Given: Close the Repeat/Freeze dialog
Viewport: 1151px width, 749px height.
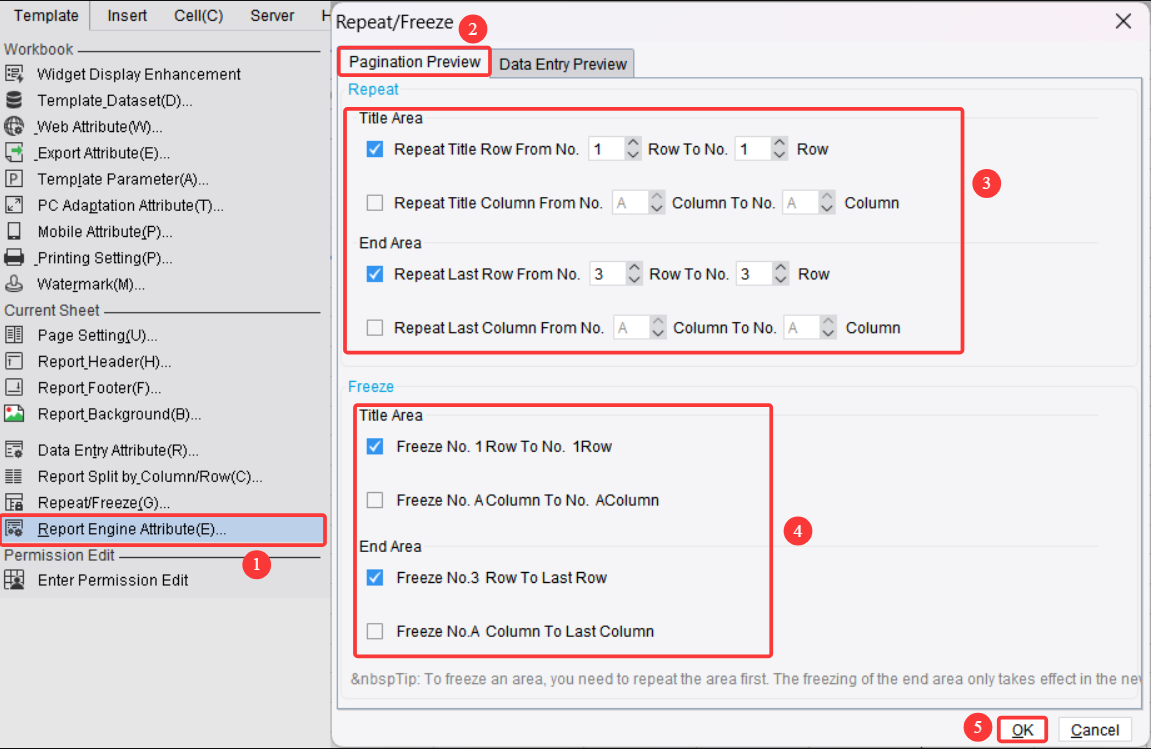Looking at the screenshot, I should 1123,21.
